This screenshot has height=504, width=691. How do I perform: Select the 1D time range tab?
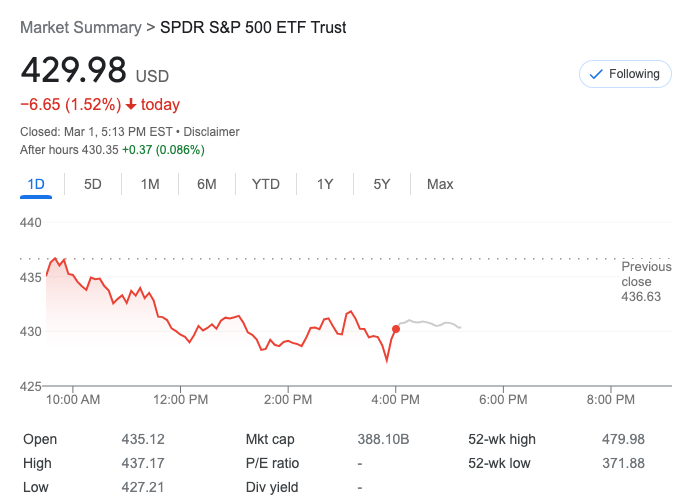tap(36, 184)
